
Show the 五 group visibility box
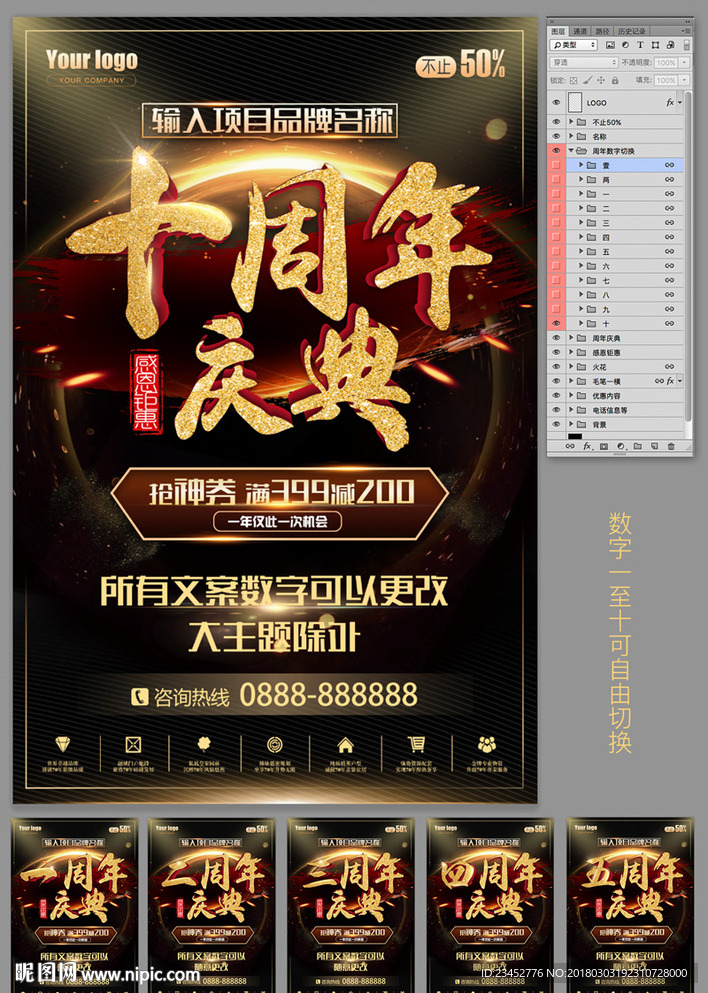(x=557, y=251)
